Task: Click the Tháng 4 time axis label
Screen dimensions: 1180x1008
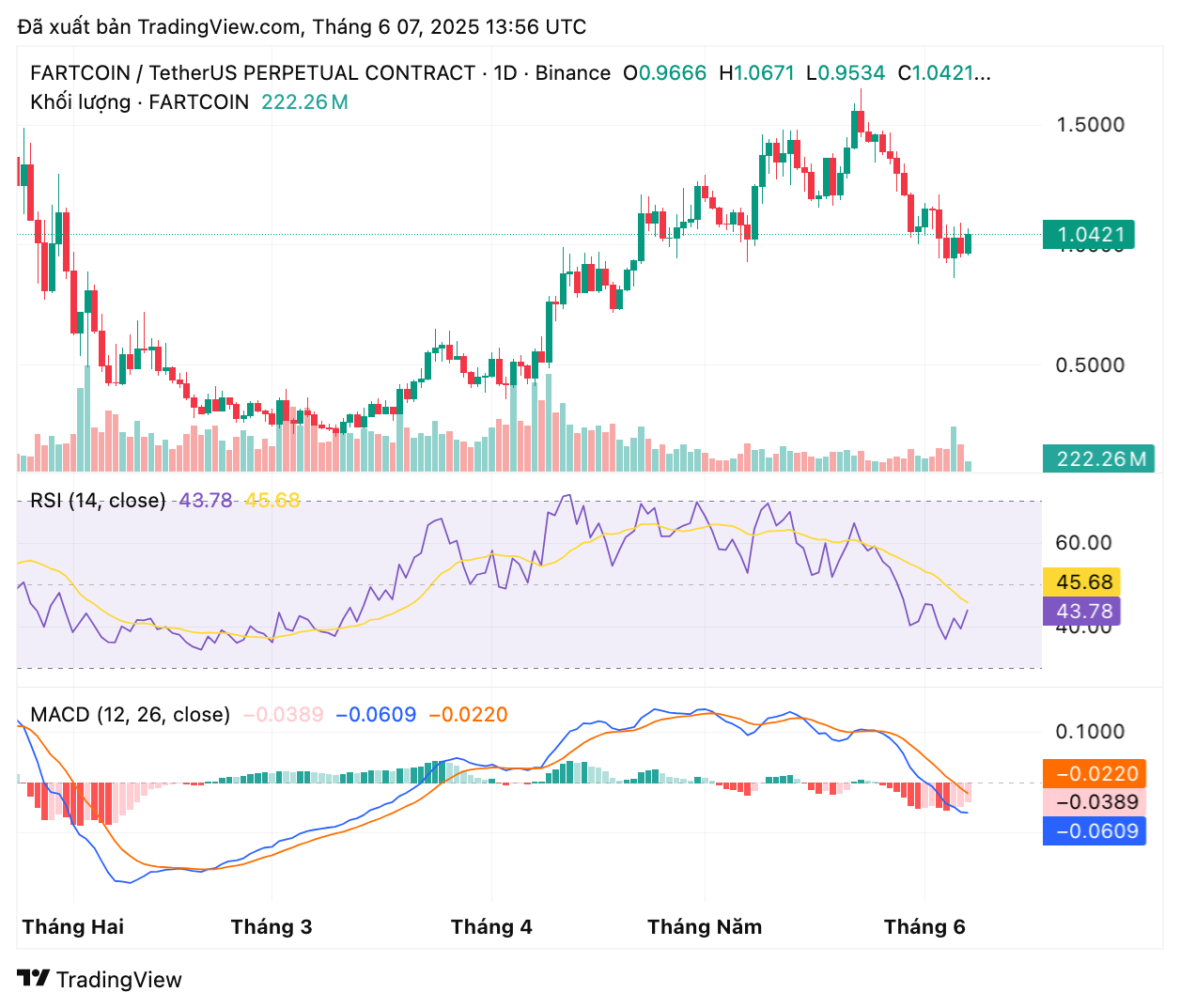Action: click(491, 927)
